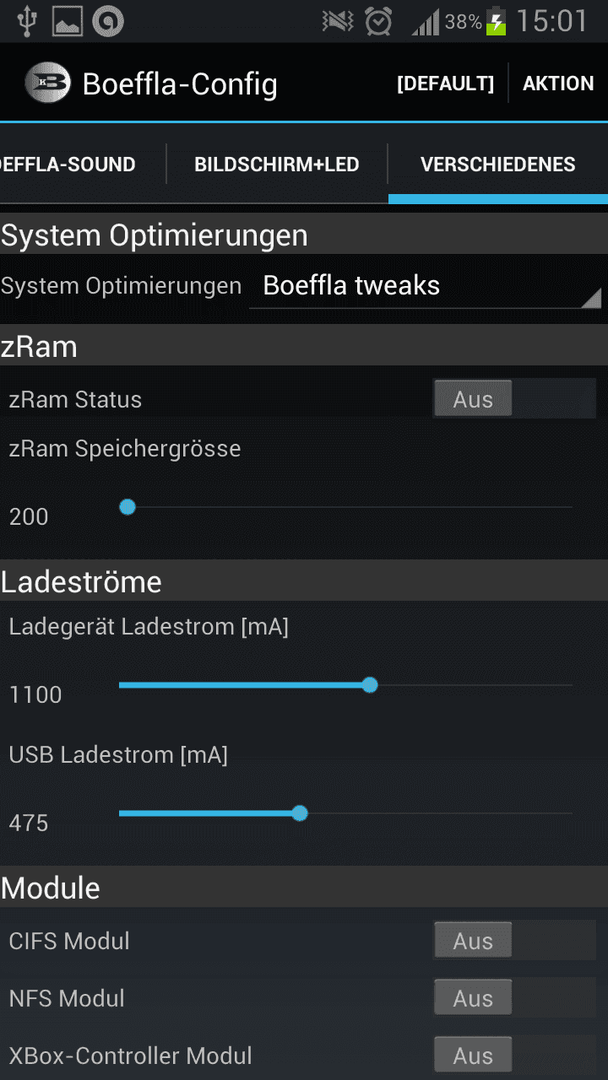Open the System Optimierungen dropdown

[426, 286]
